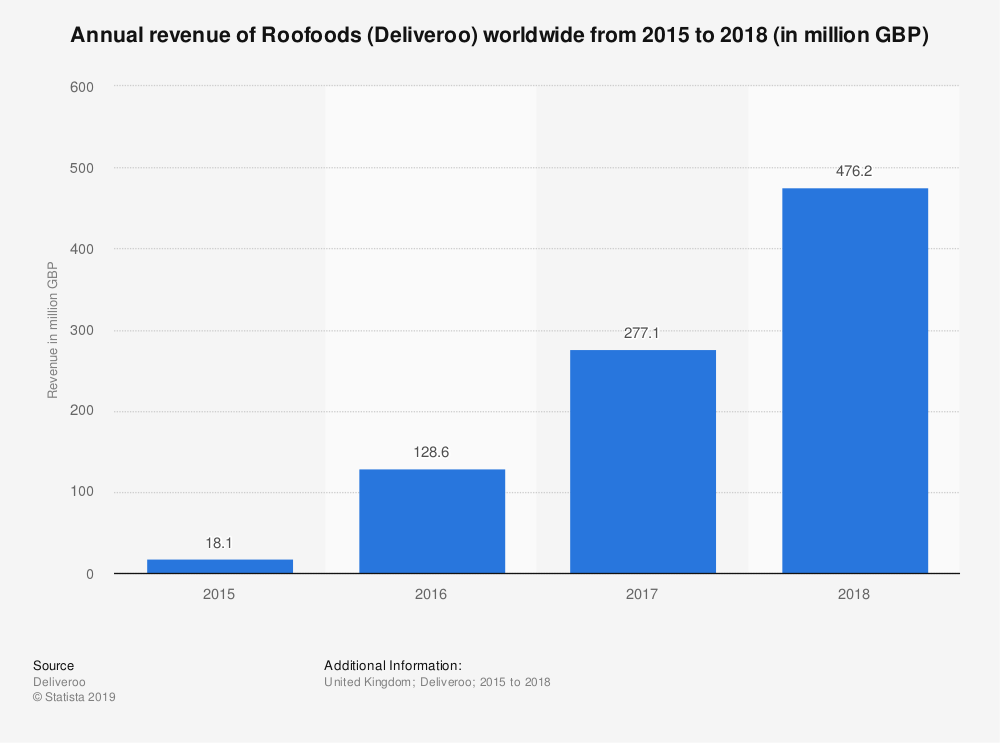Click the 2016 revenue bar
Screen dimensions: 1000x743
(431, 521)
